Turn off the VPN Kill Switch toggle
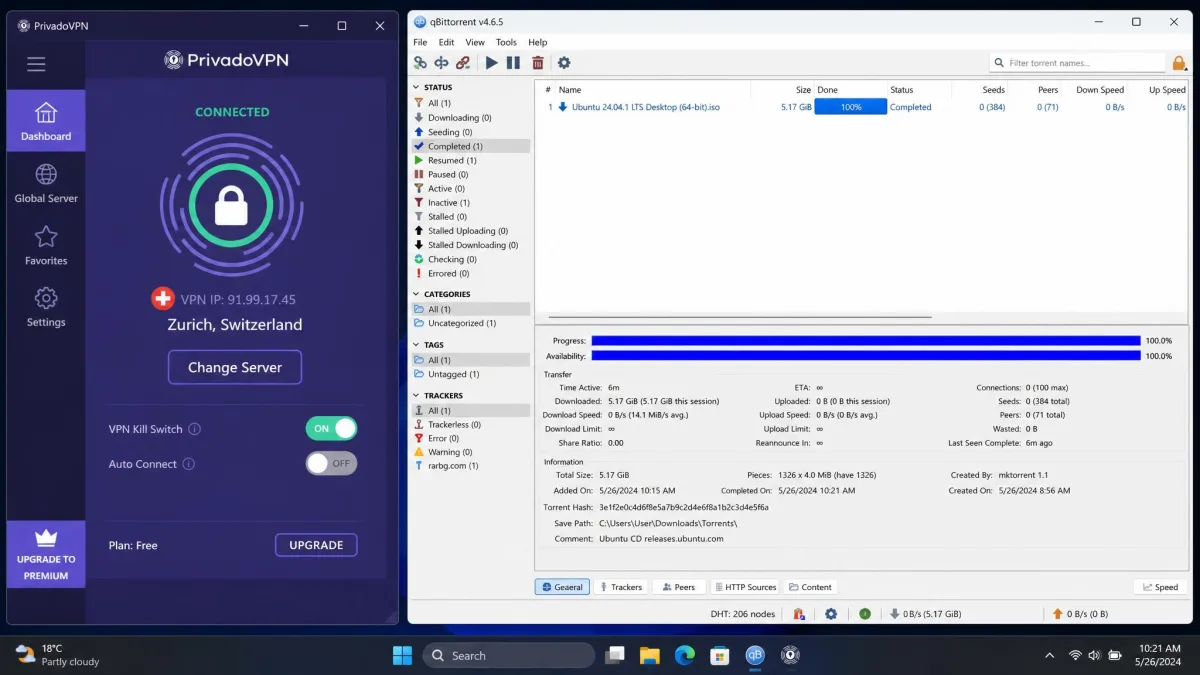The width and height of the screenshot is (1200, 675). click(331, 428)
